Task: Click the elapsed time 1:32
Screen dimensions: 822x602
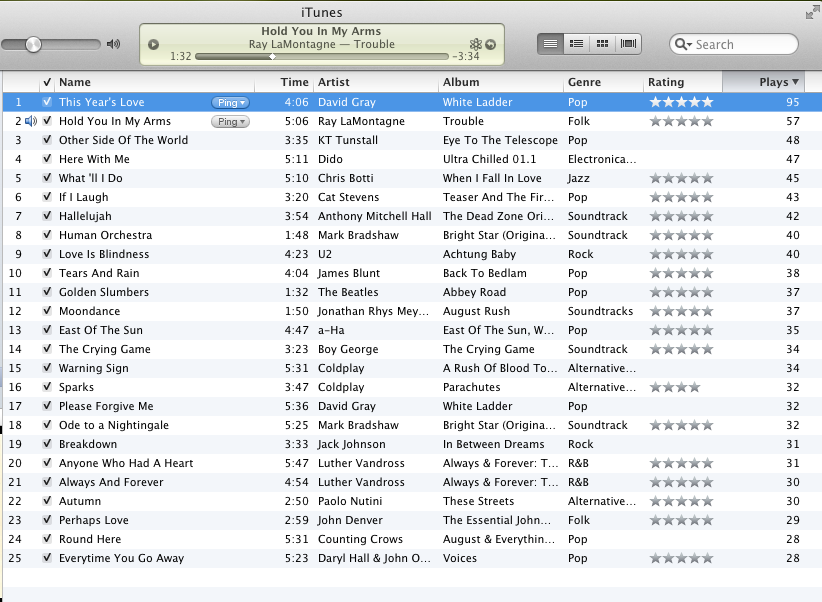Action: point(181,56)
